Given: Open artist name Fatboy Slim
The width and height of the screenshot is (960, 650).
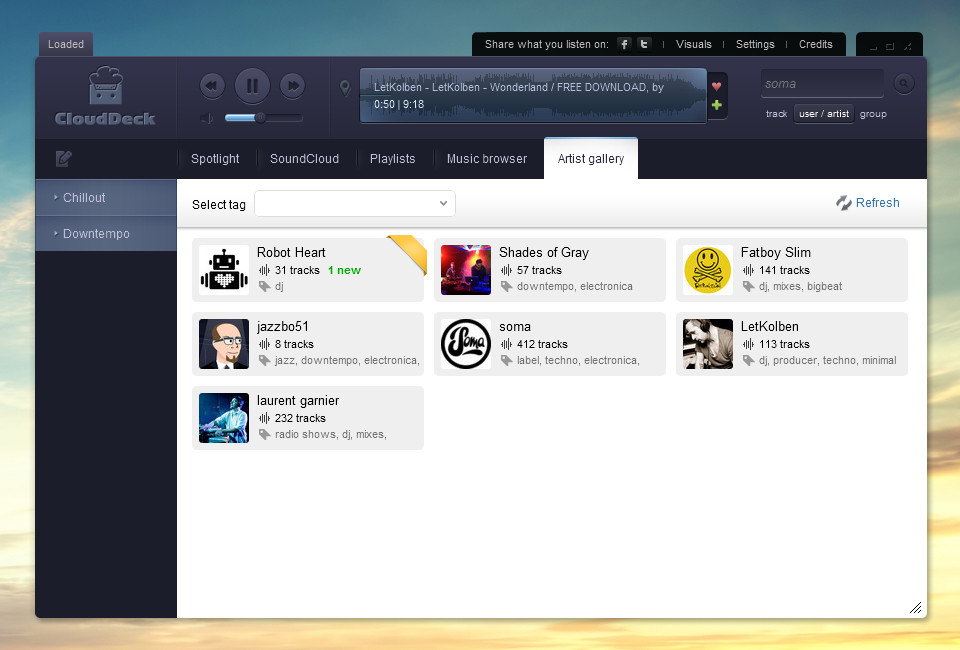Looking at the screenshot, I should pos(776,252).
